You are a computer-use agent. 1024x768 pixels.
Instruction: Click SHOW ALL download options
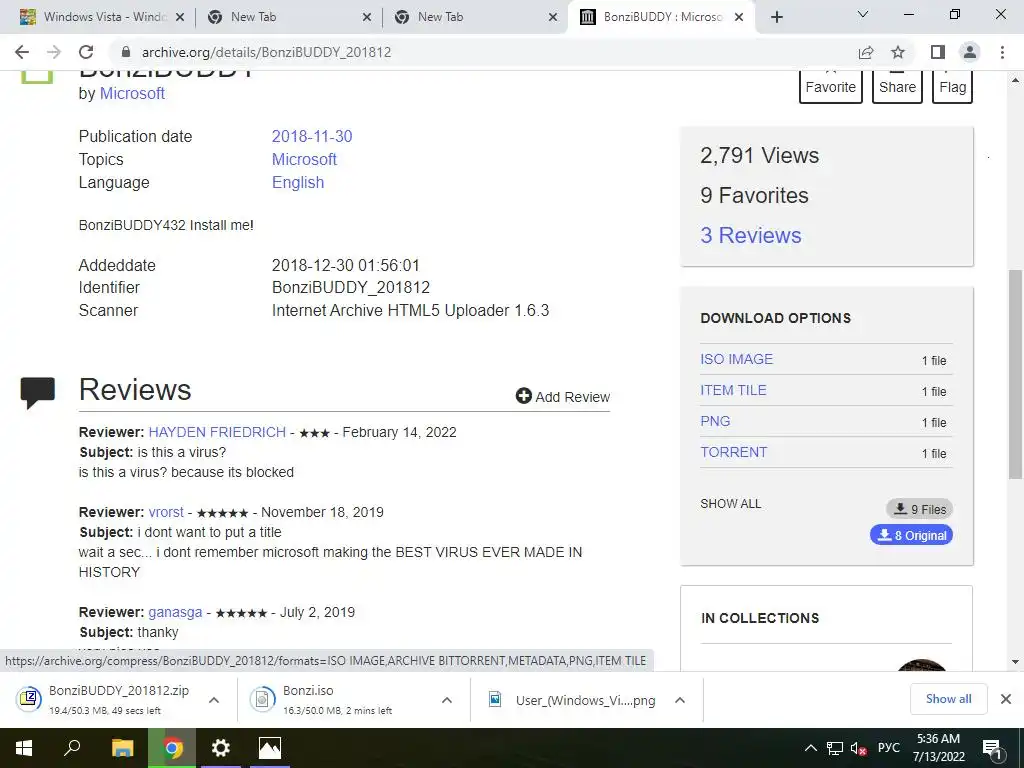pos(731,504)
